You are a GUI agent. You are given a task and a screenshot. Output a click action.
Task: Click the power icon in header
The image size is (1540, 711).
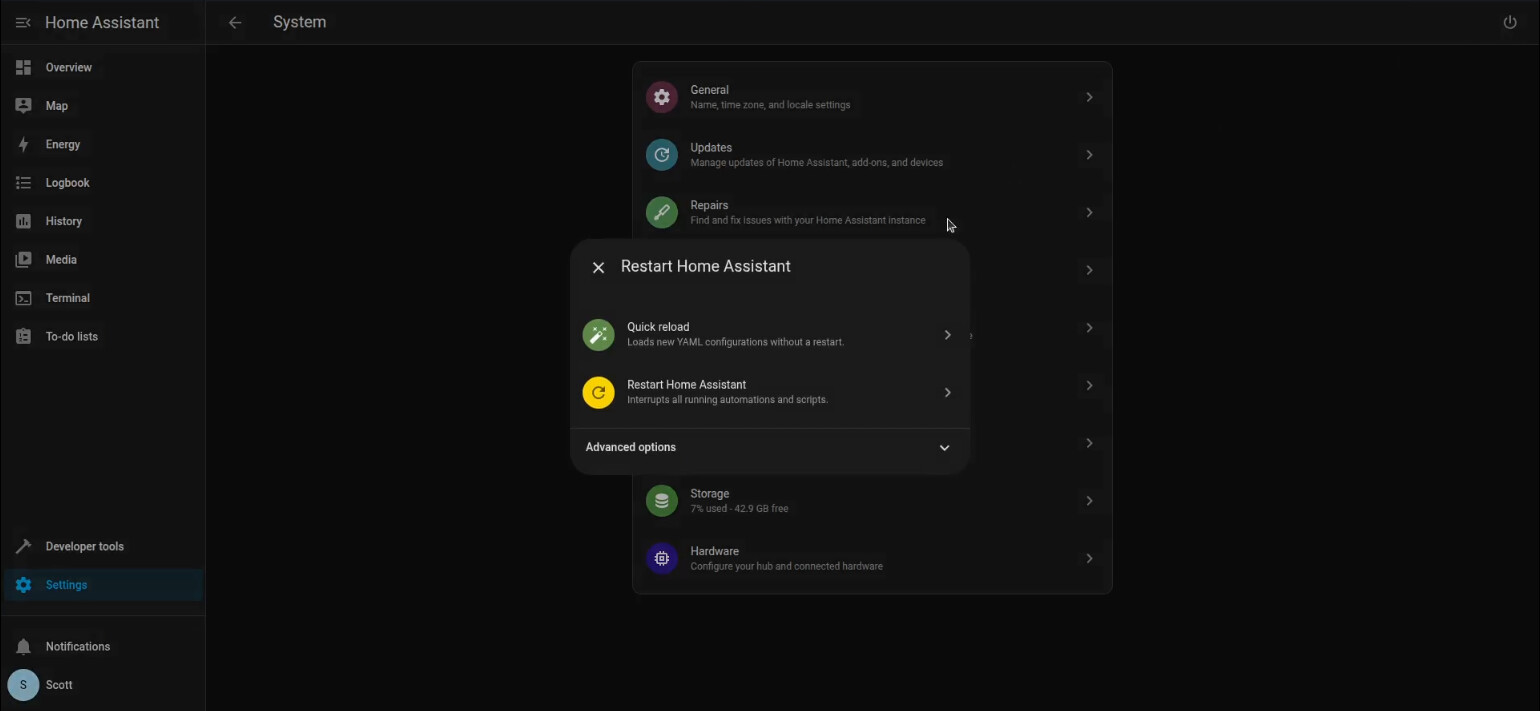1510,22
